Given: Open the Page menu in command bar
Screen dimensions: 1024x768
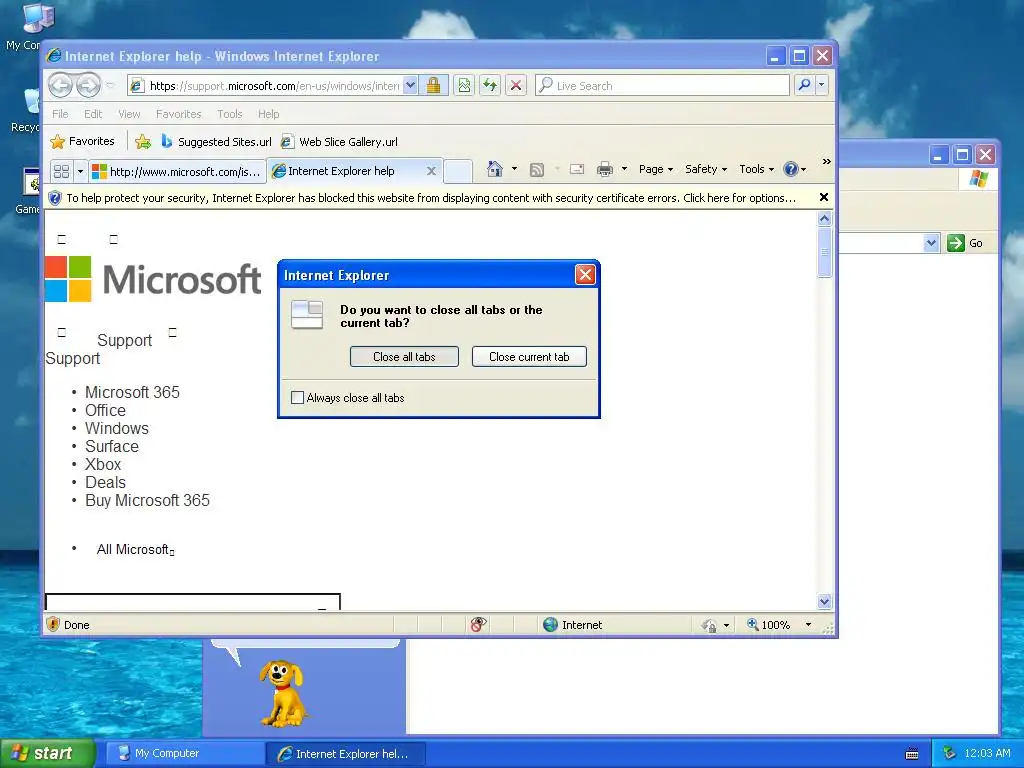Looking at the screenshot, I should tap(656, 169).
